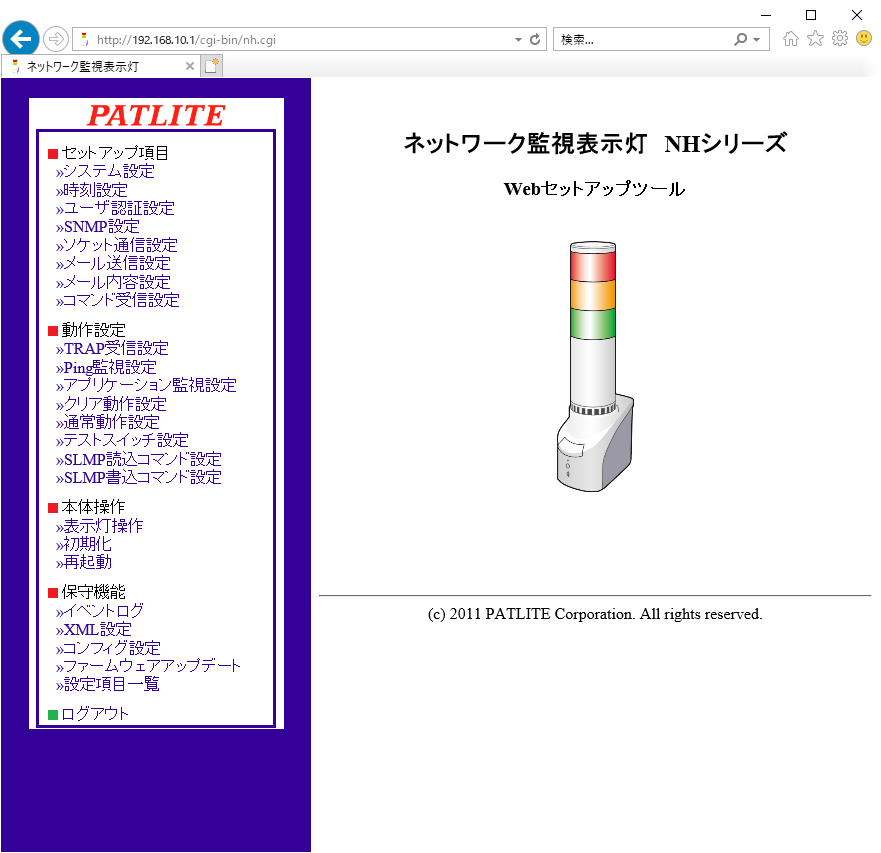Open ソケット通信設定 link
This screenshot has height=853, width=881.
tap(117, 245)
